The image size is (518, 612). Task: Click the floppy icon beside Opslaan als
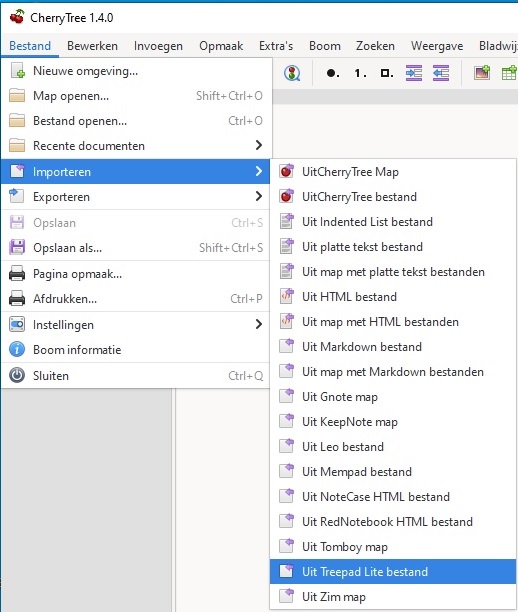tap(17, 247)
